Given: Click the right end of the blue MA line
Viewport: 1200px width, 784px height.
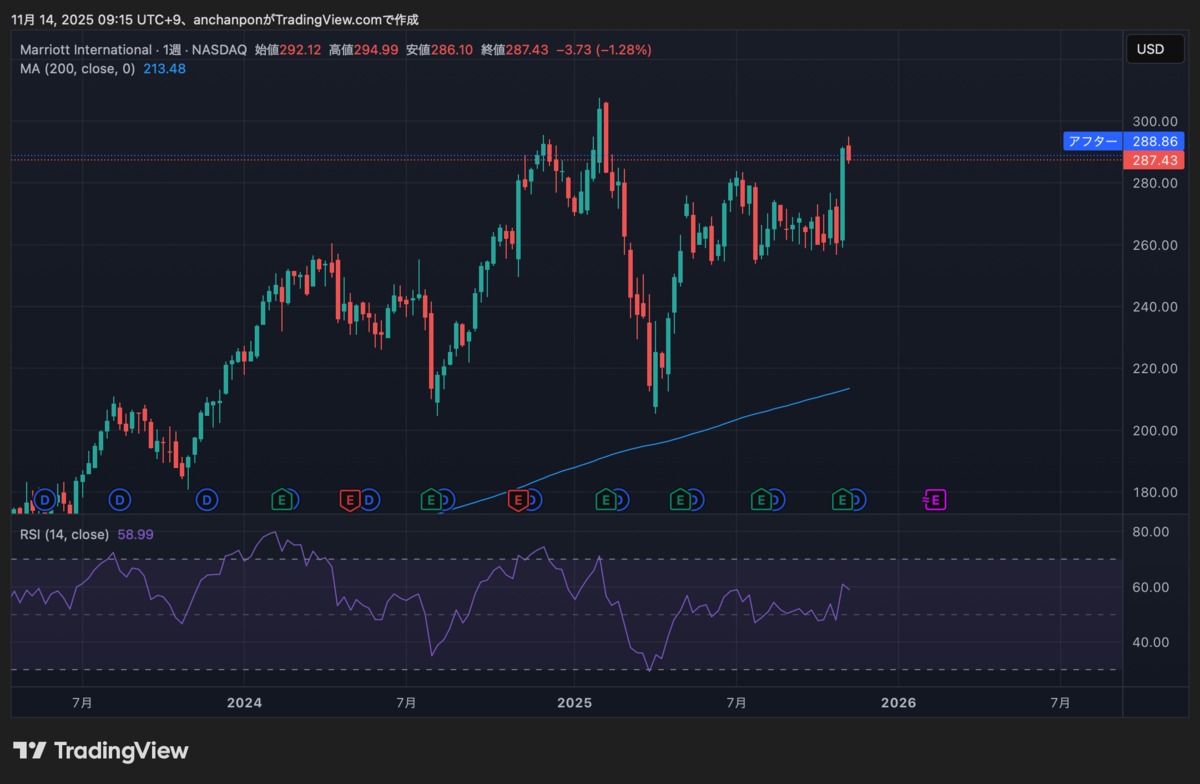Looking at the screenshot, I should point(849,388).
